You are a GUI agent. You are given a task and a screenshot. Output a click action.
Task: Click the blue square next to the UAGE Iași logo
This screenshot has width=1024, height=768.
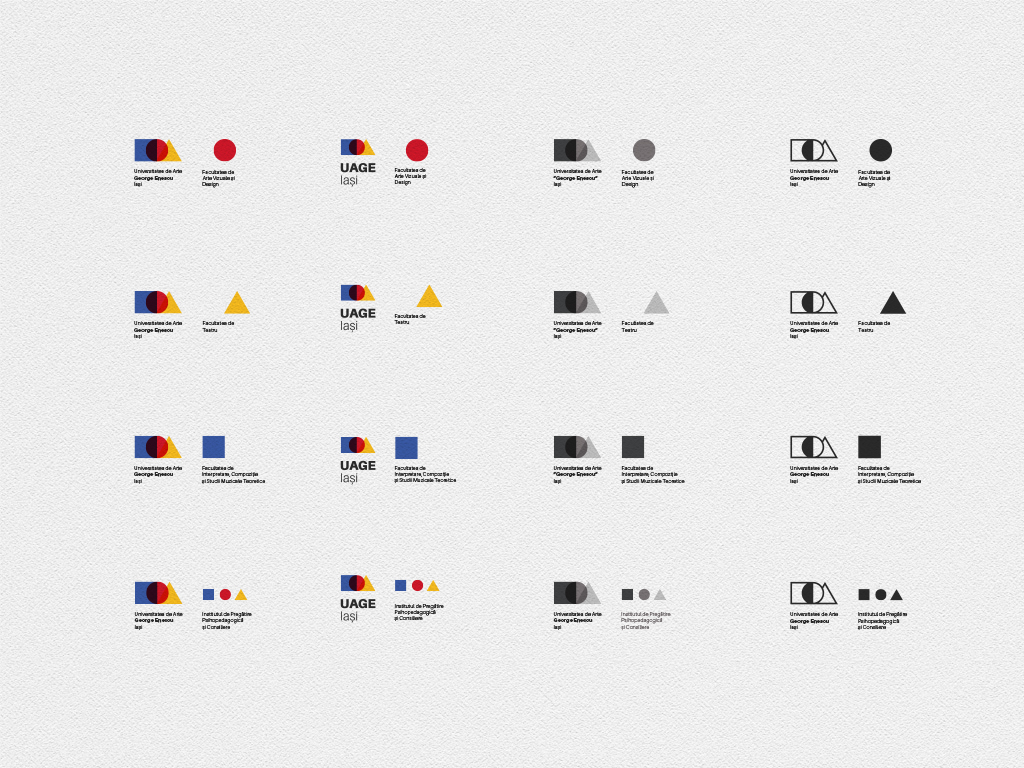pyautogui.click(x=406, y=448)
